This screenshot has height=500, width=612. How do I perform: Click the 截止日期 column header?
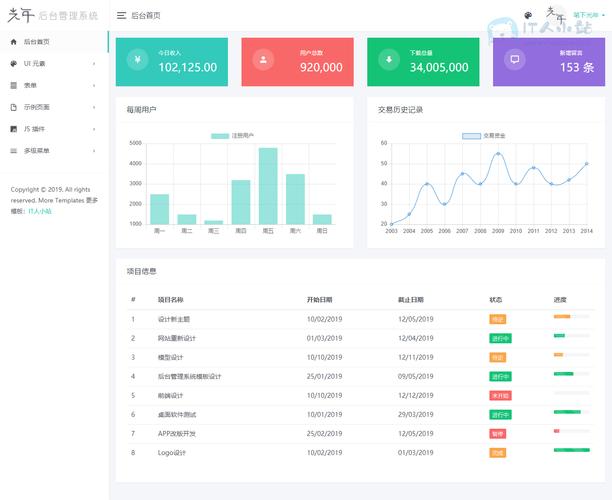pos(411,300)
